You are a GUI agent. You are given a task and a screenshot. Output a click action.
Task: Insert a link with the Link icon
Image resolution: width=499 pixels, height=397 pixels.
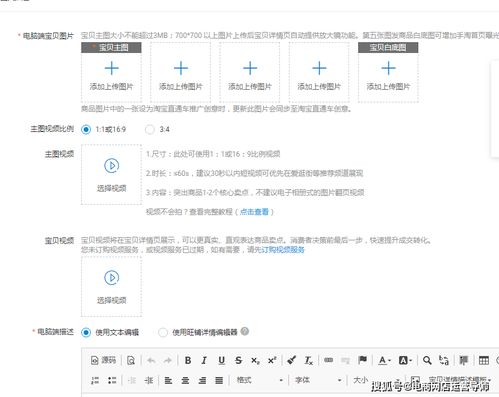[328, 360]
